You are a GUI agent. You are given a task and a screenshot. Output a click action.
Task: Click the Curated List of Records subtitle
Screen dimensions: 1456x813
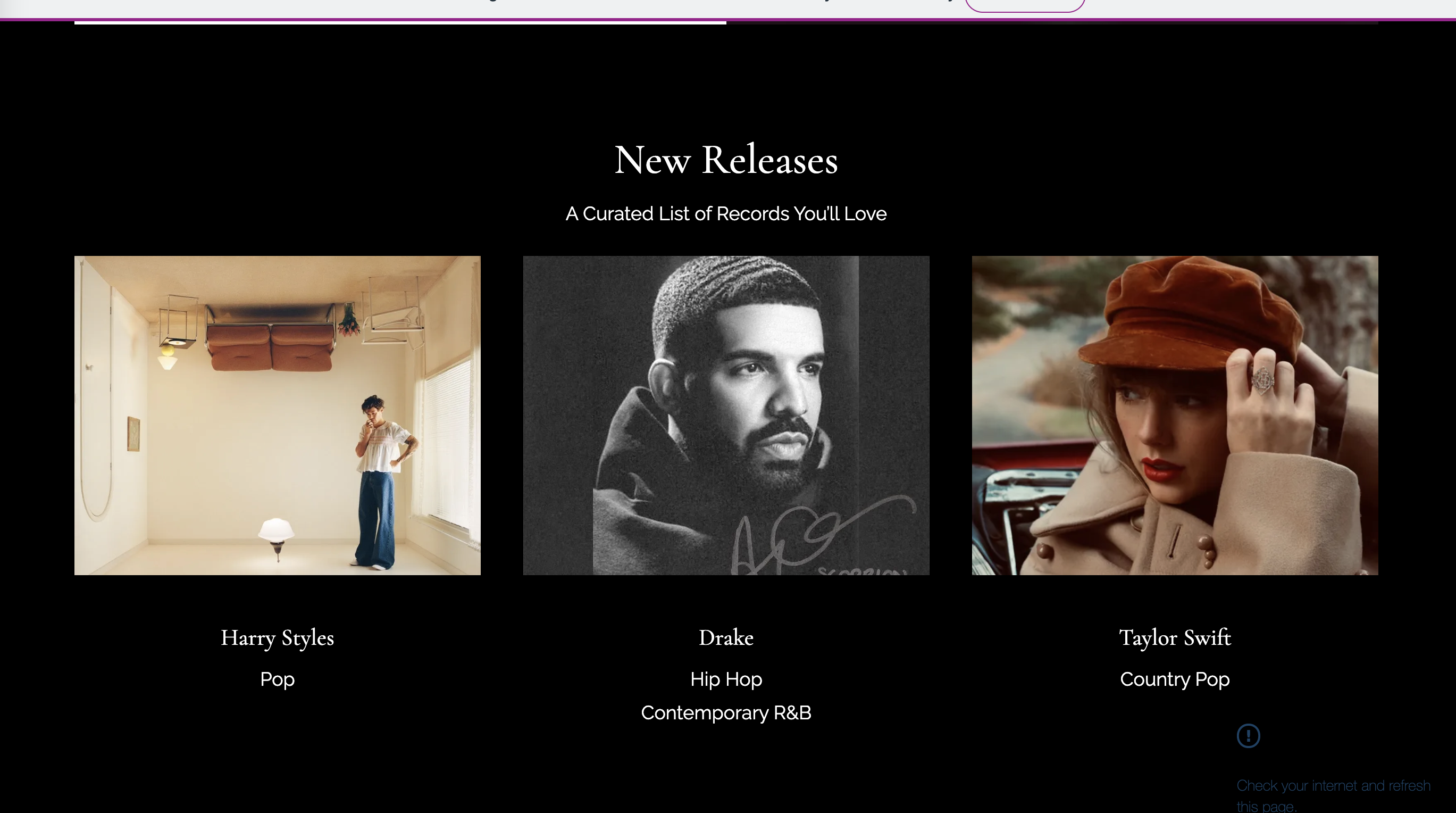726,214
